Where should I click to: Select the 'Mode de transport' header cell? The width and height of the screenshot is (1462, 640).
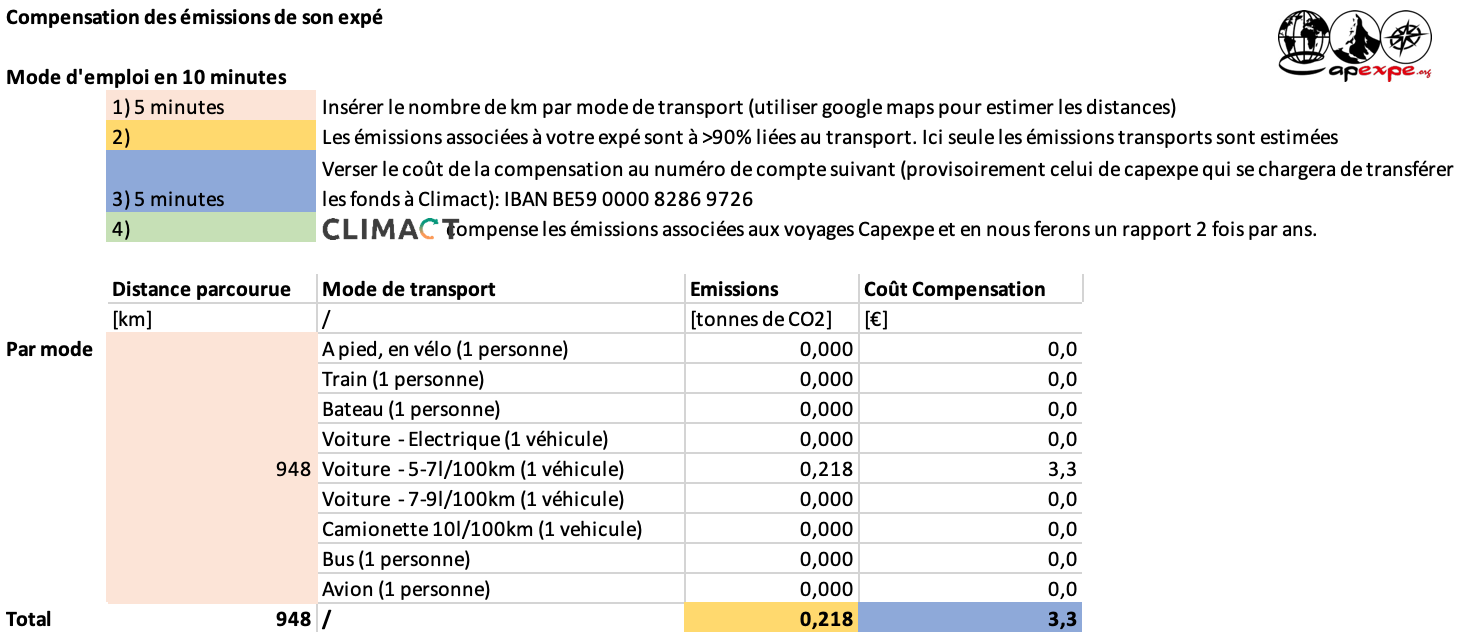click(500, 289)
